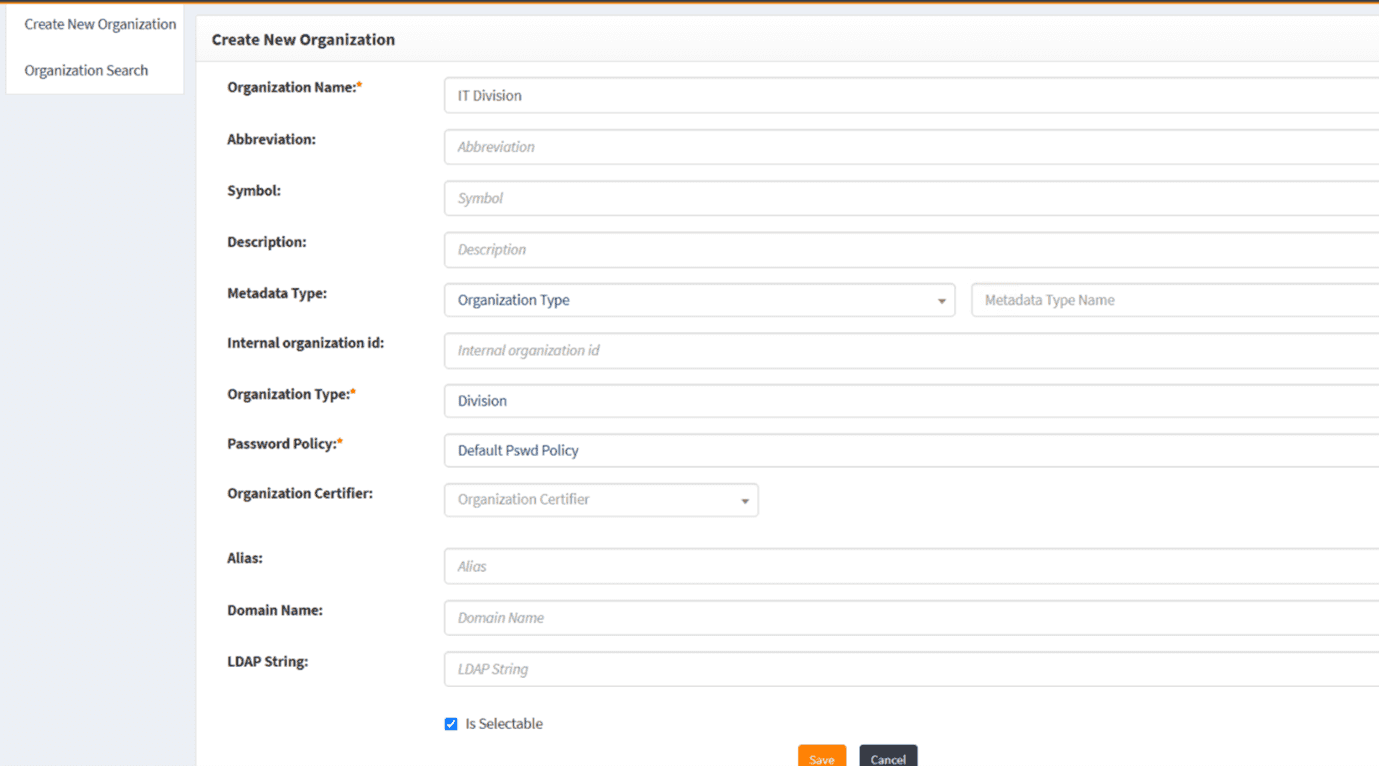Screen dimensions: 1379x766
Task: Focus the Symbol input box
Action: (x=910, y=198)
